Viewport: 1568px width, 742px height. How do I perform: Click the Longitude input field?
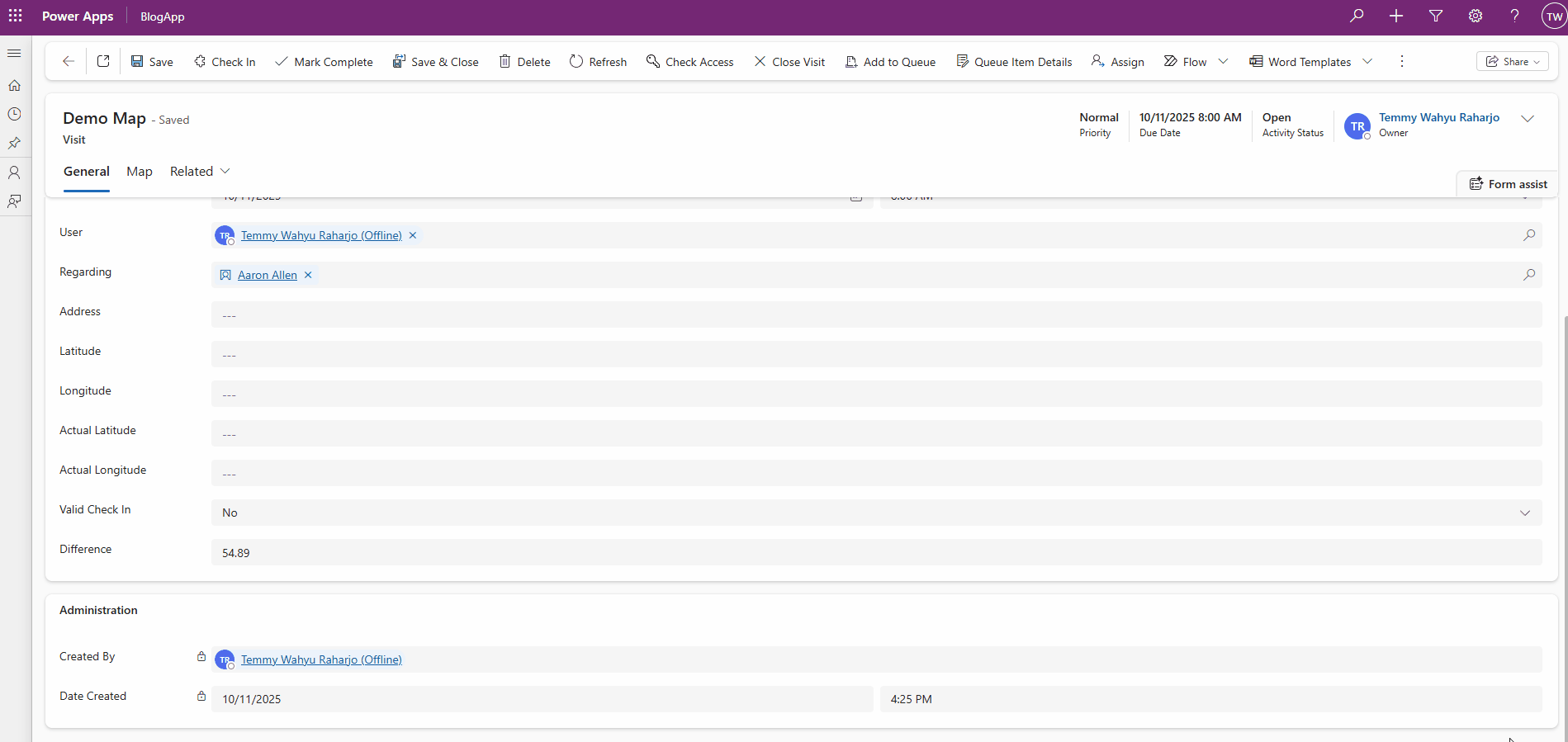877,394
